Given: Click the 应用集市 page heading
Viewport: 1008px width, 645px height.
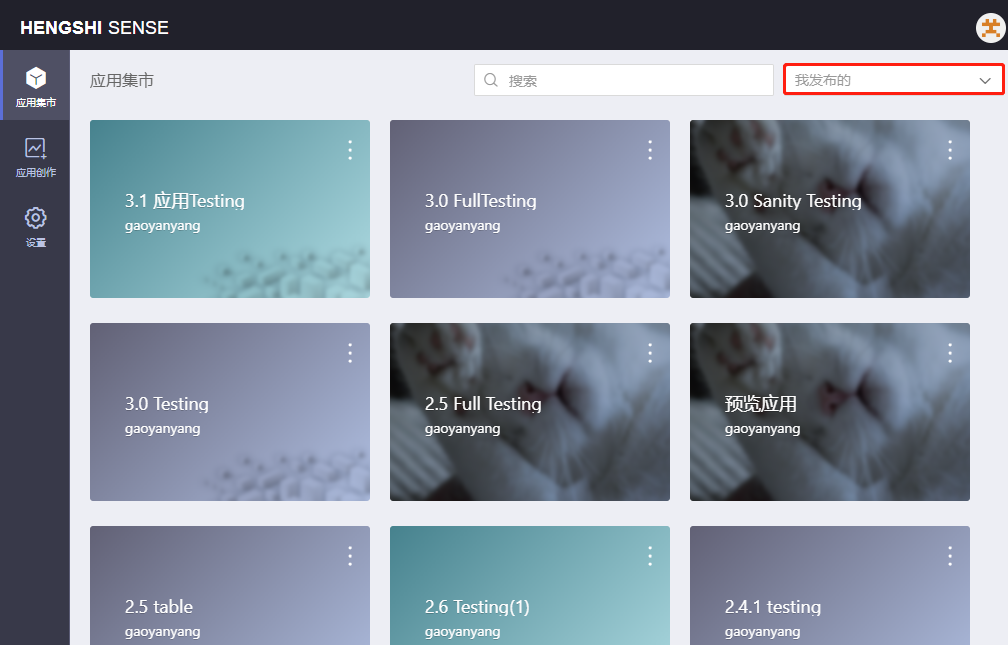Looking at the screenshot, I should tap(122, 80).
